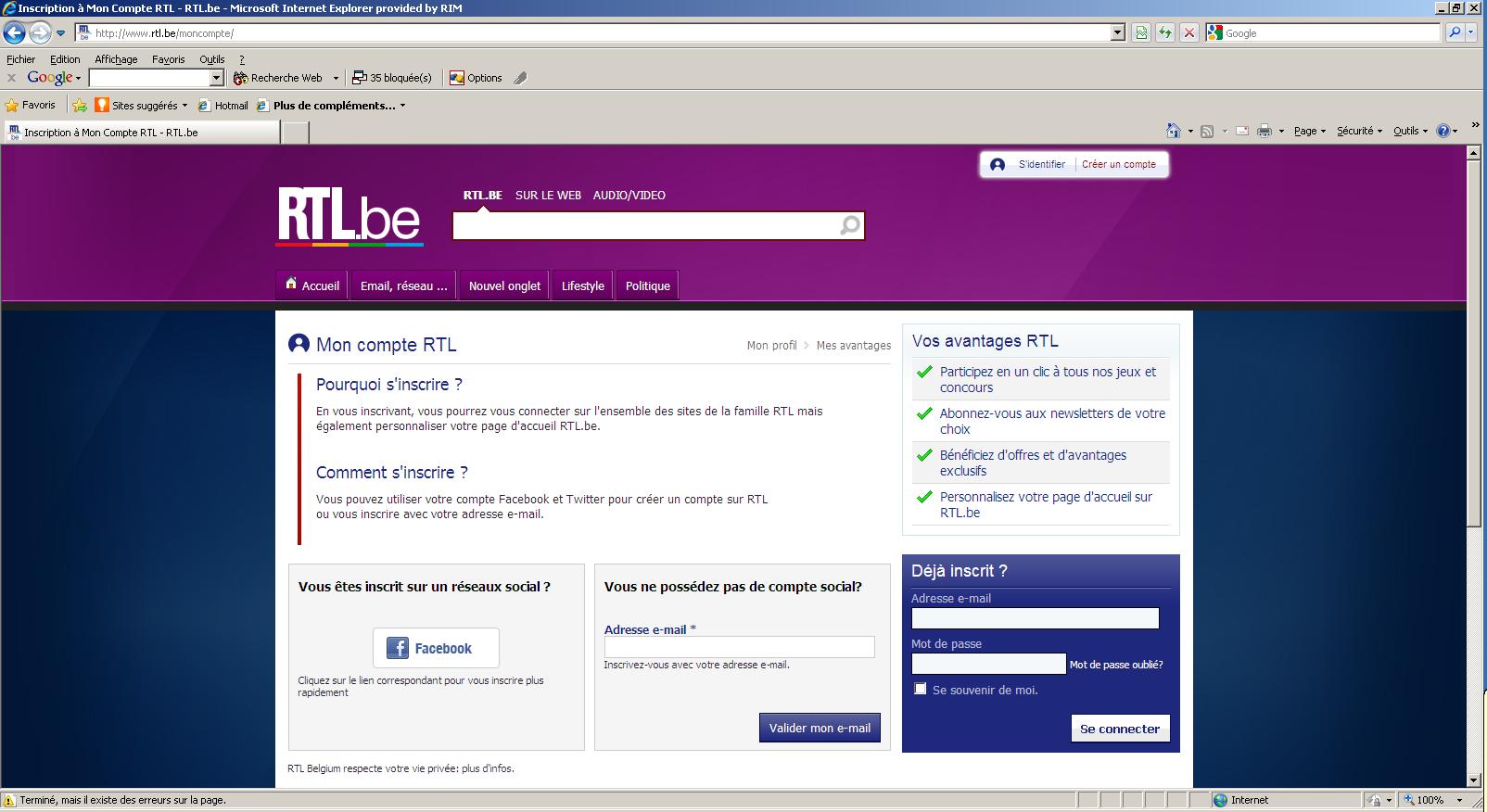Close the Google toolbar with X
This screenshot has width=1487, height=812.
tap(11, 78)
